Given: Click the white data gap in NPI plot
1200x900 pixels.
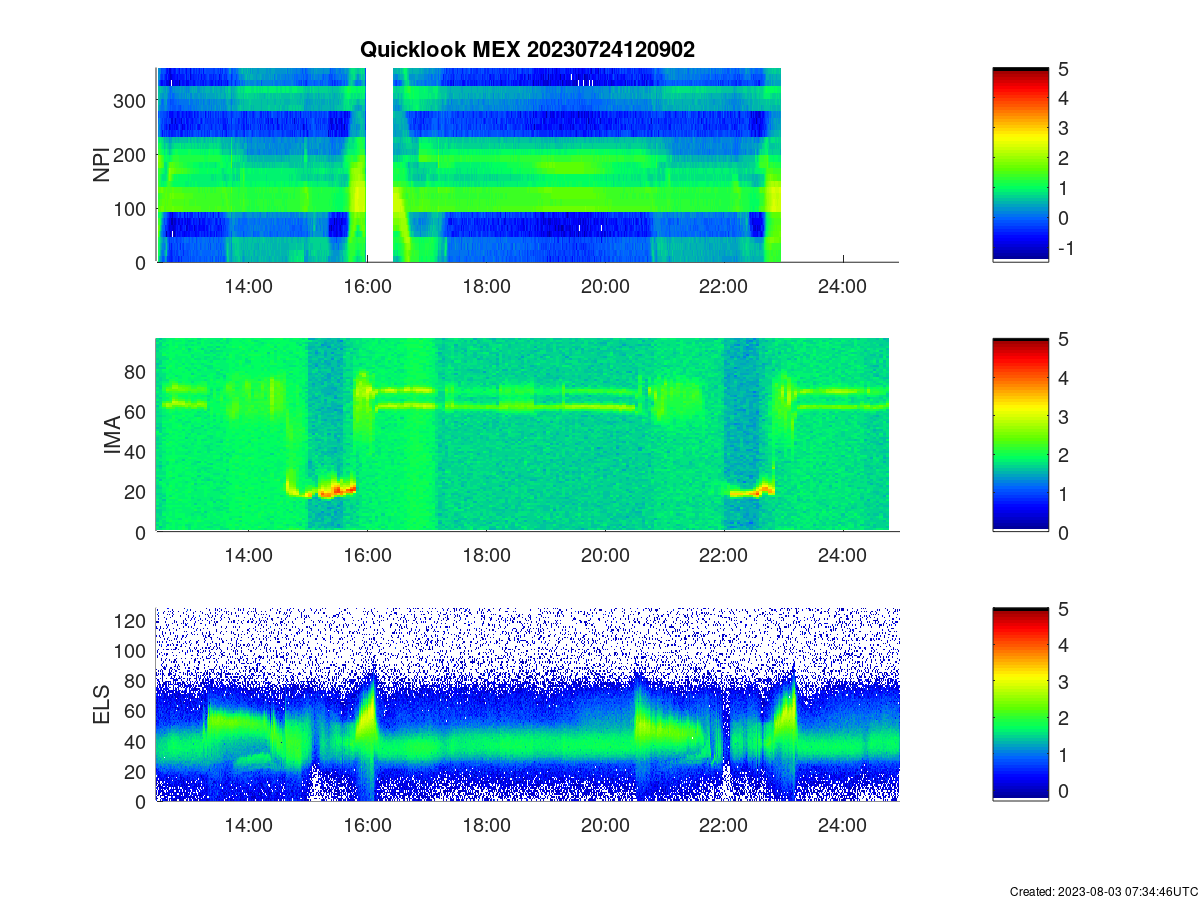Looking at the screenshot, I should pos(380,165).
